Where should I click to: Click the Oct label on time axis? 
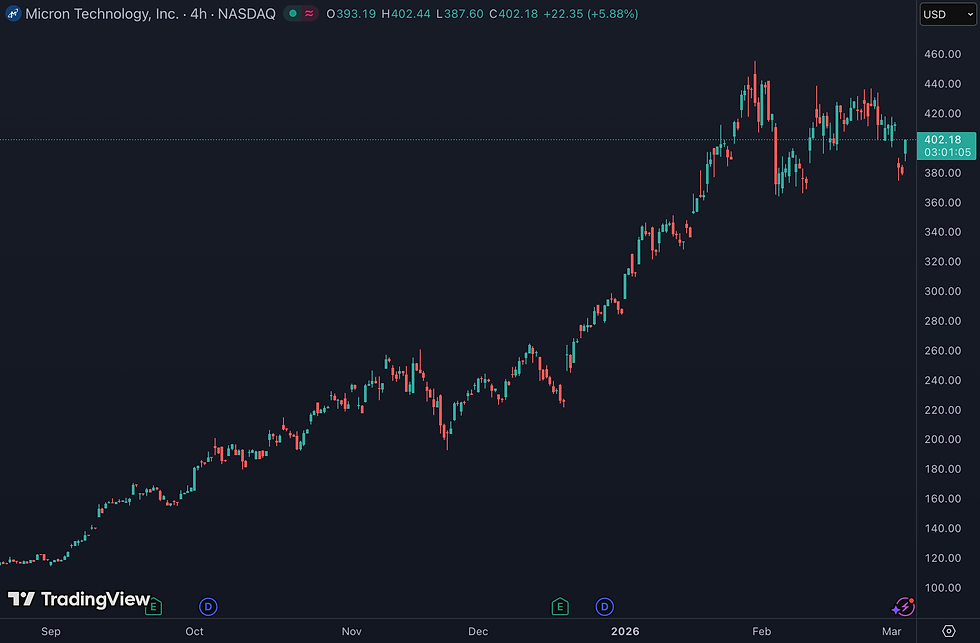point(194,632)
